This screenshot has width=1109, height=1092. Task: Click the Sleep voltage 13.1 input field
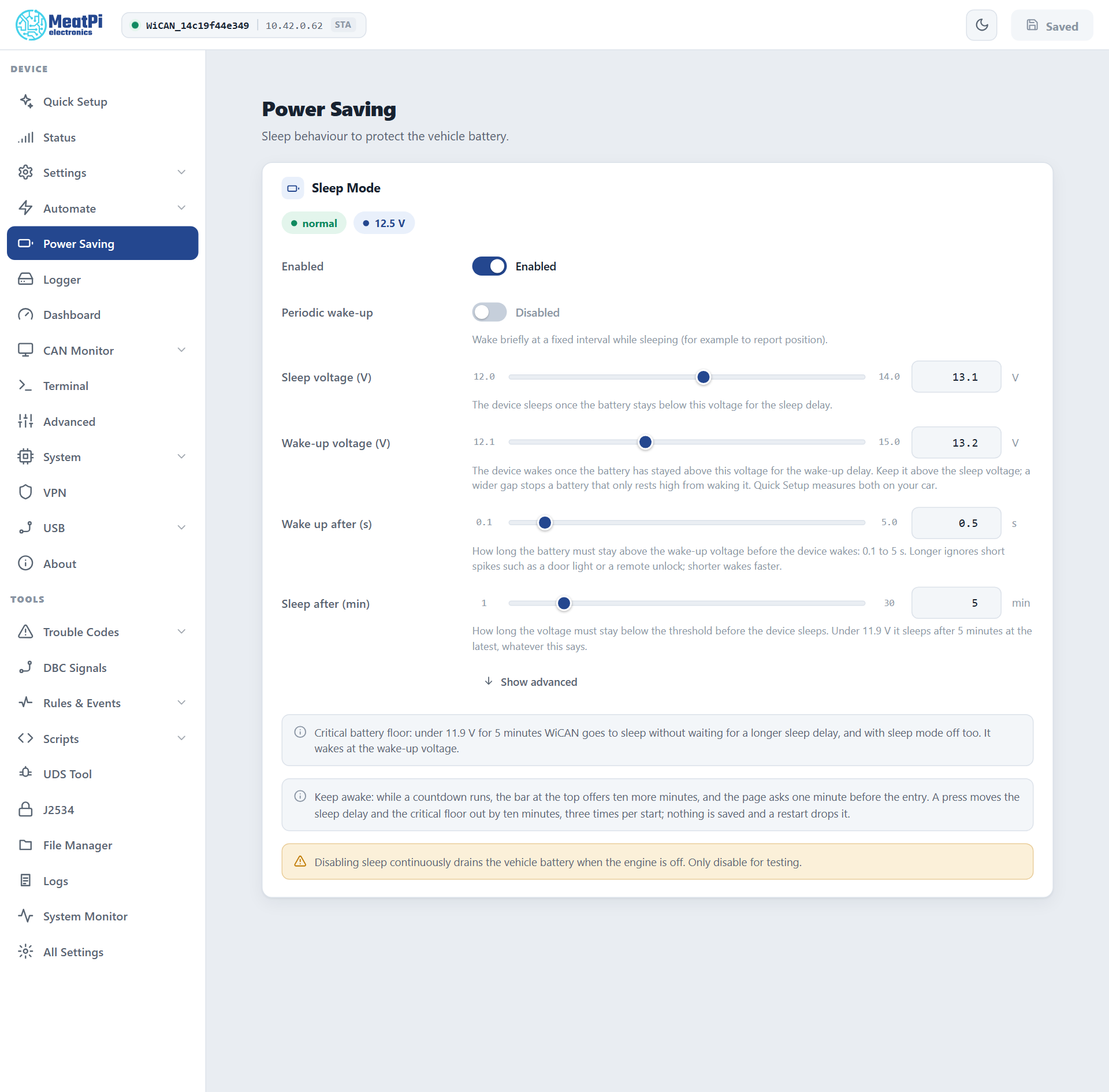(956, 377)
